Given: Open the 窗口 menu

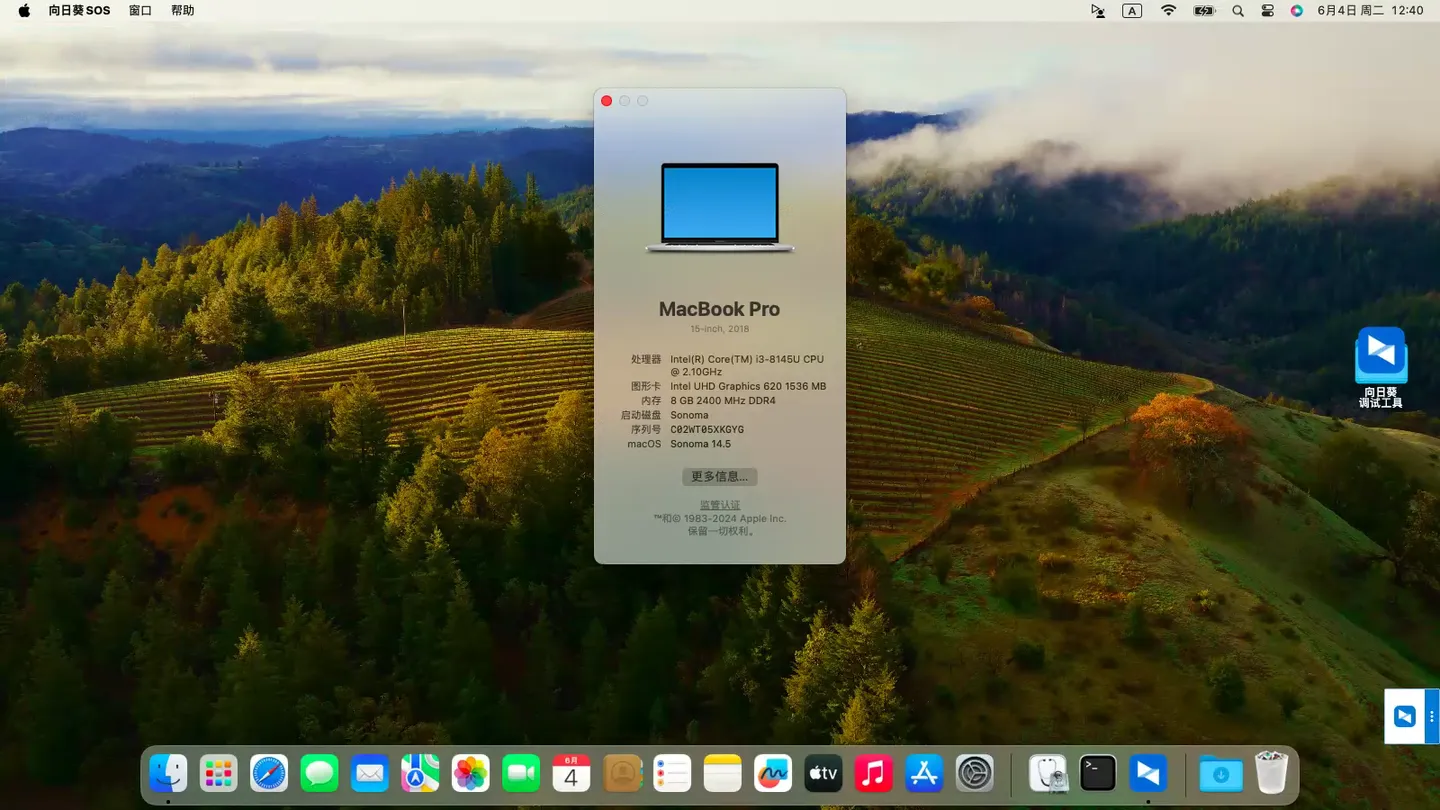Looking at the screenshot, I should point(141,11).
